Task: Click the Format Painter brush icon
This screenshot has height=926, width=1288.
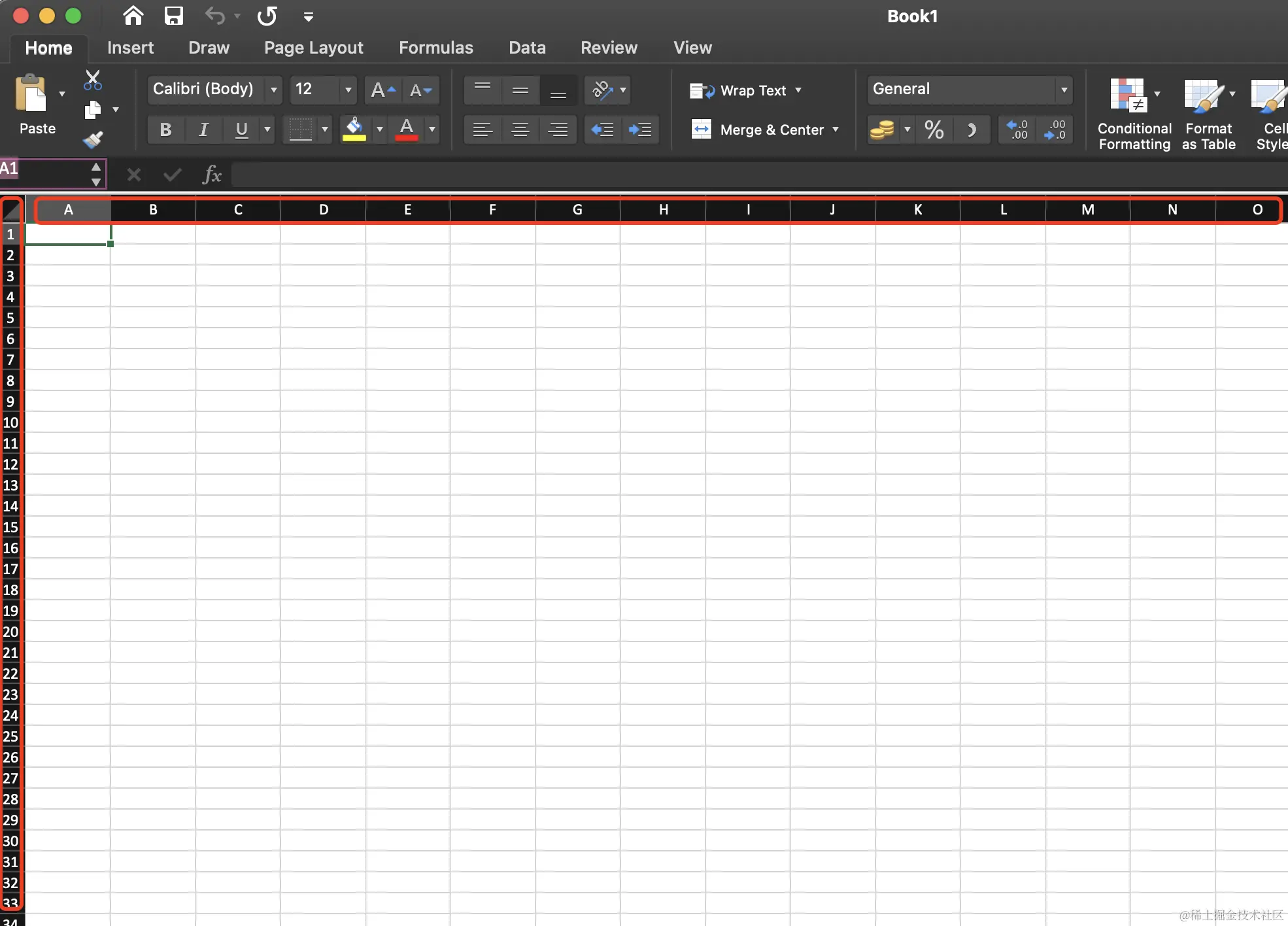Action: click(93, 139)
